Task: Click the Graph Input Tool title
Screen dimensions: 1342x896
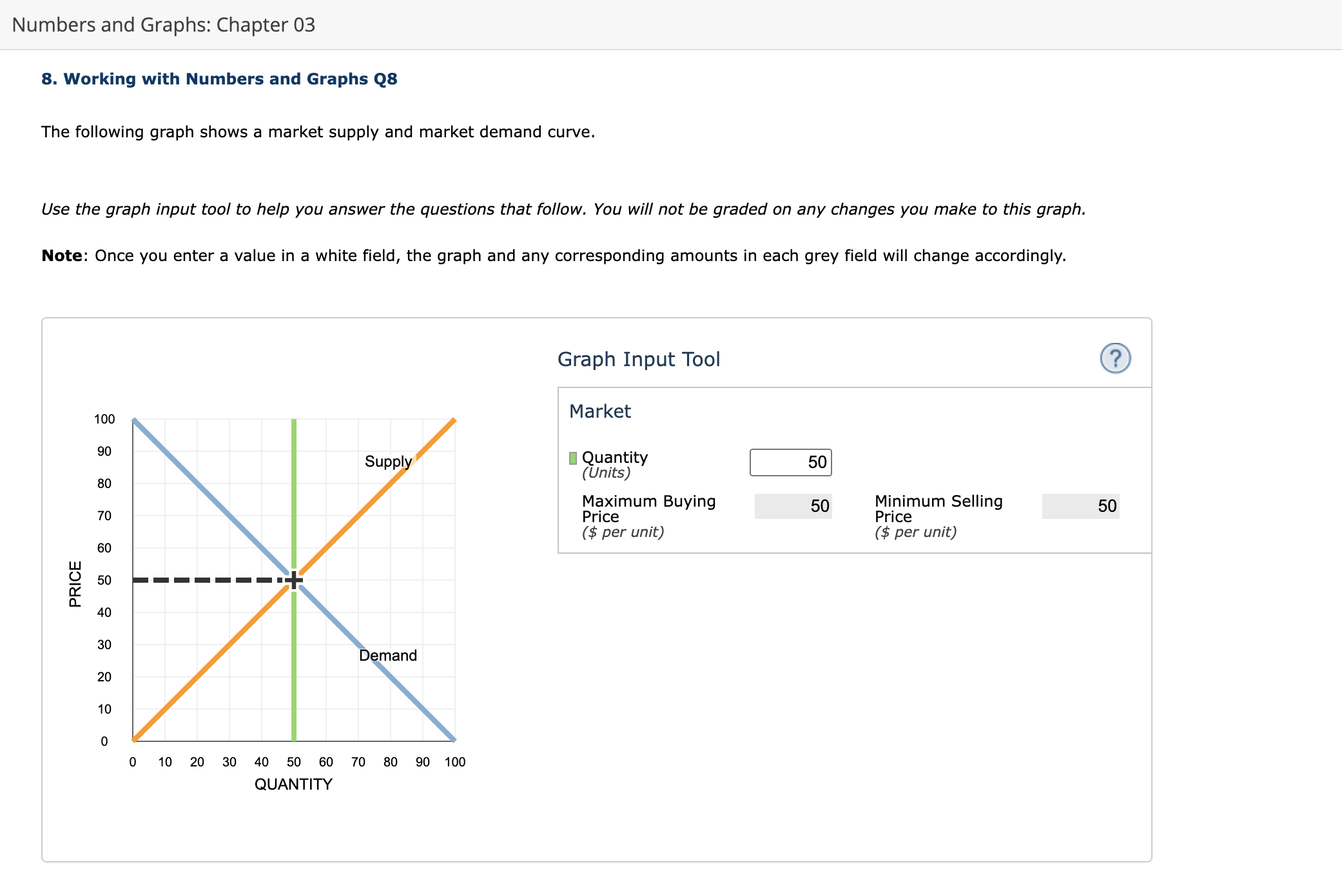Action: (639, 359)
